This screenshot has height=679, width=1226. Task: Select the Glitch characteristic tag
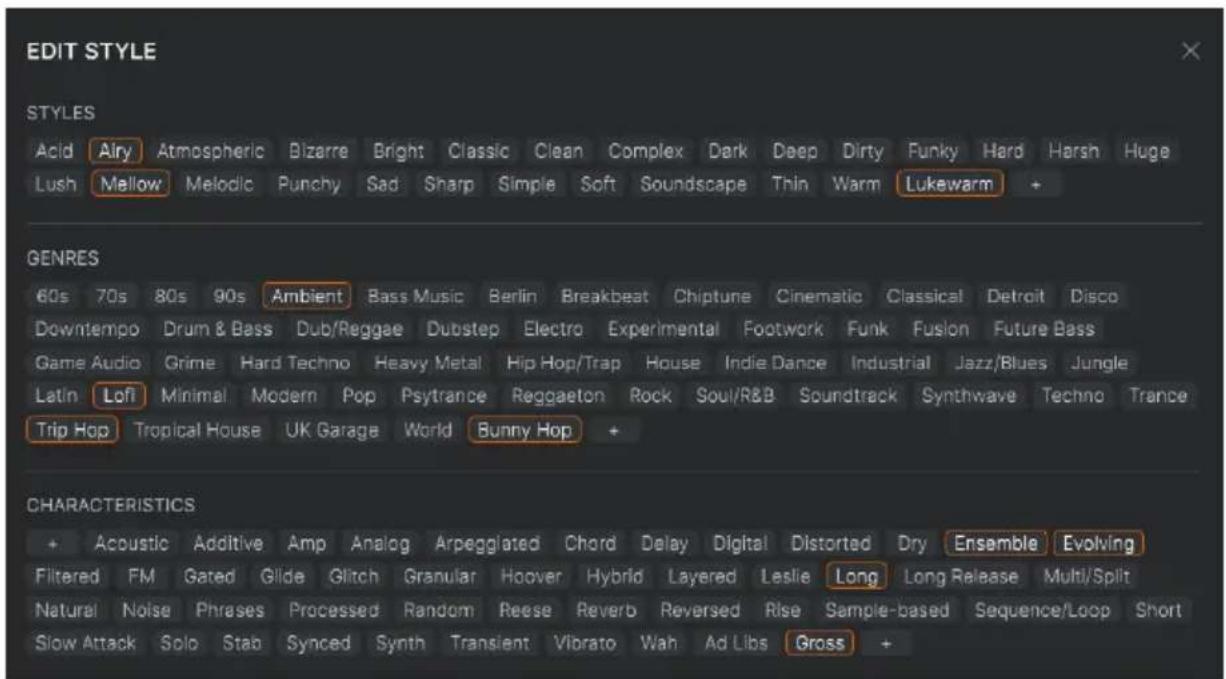(353, 577)
